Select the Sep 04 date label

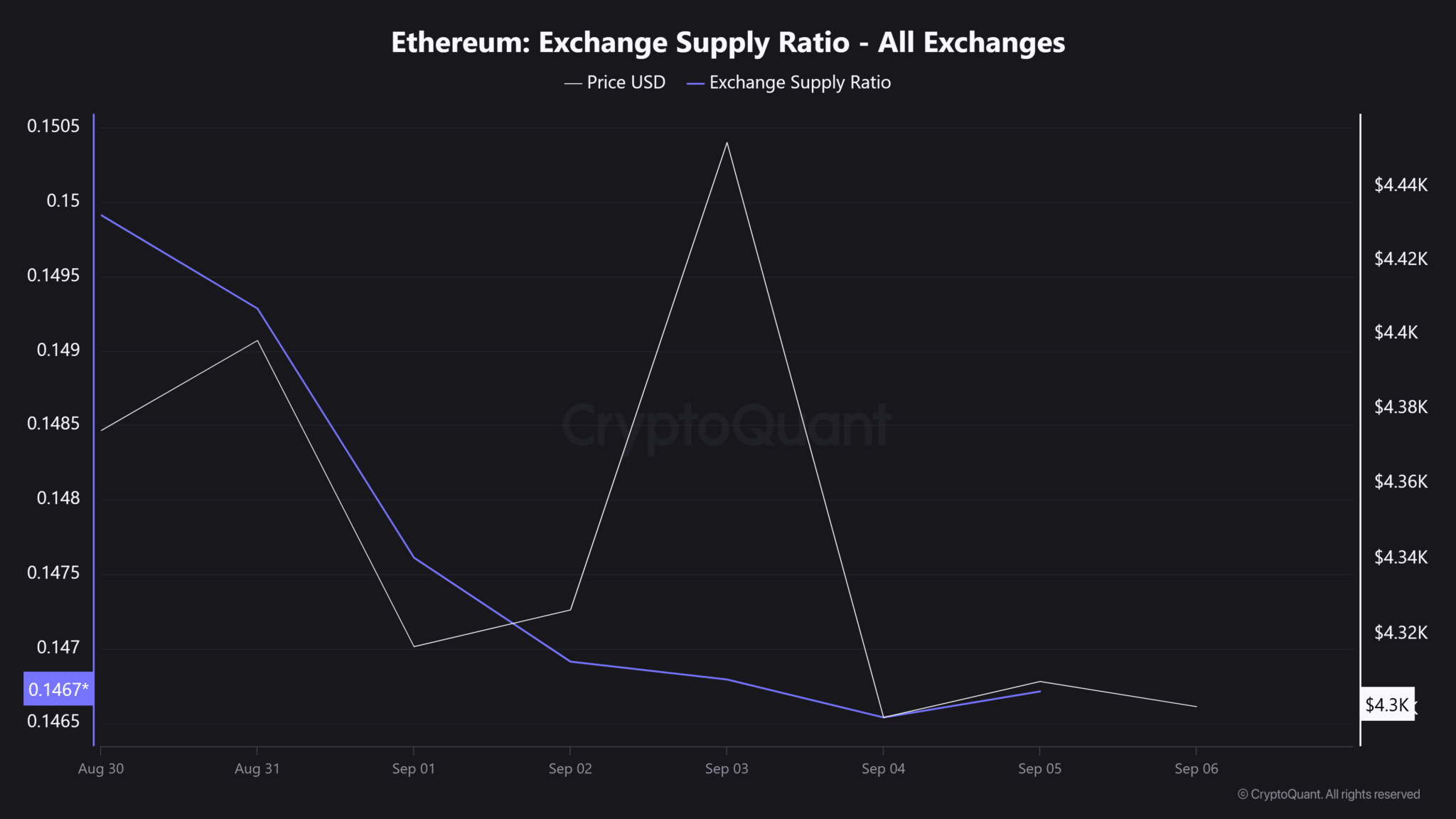click(883, 769)
